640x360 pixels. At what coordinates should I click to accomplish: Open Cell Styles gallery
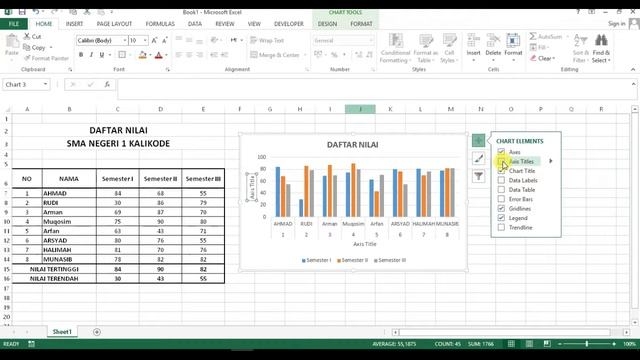click(449, 48)
